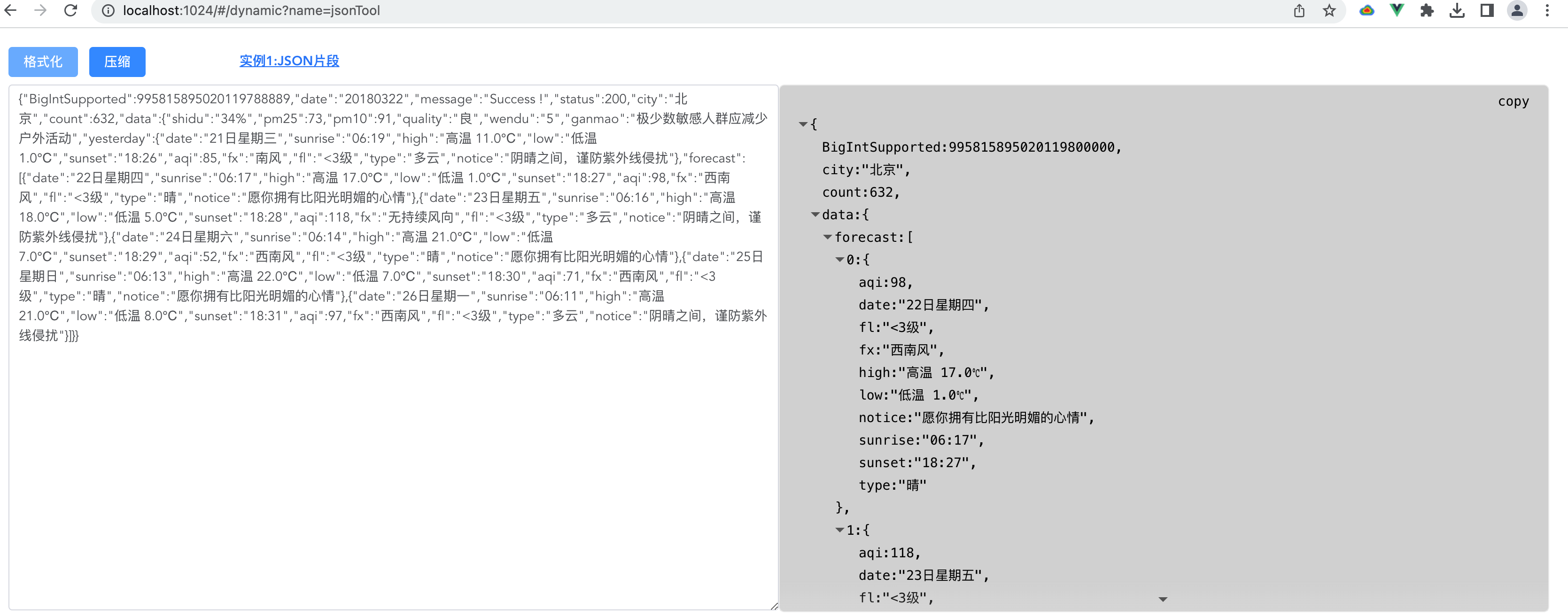Click the address bar URL localhost:1024
Image resolution: width=1568 pixels, height=616 pixels.
coord(251,10)
